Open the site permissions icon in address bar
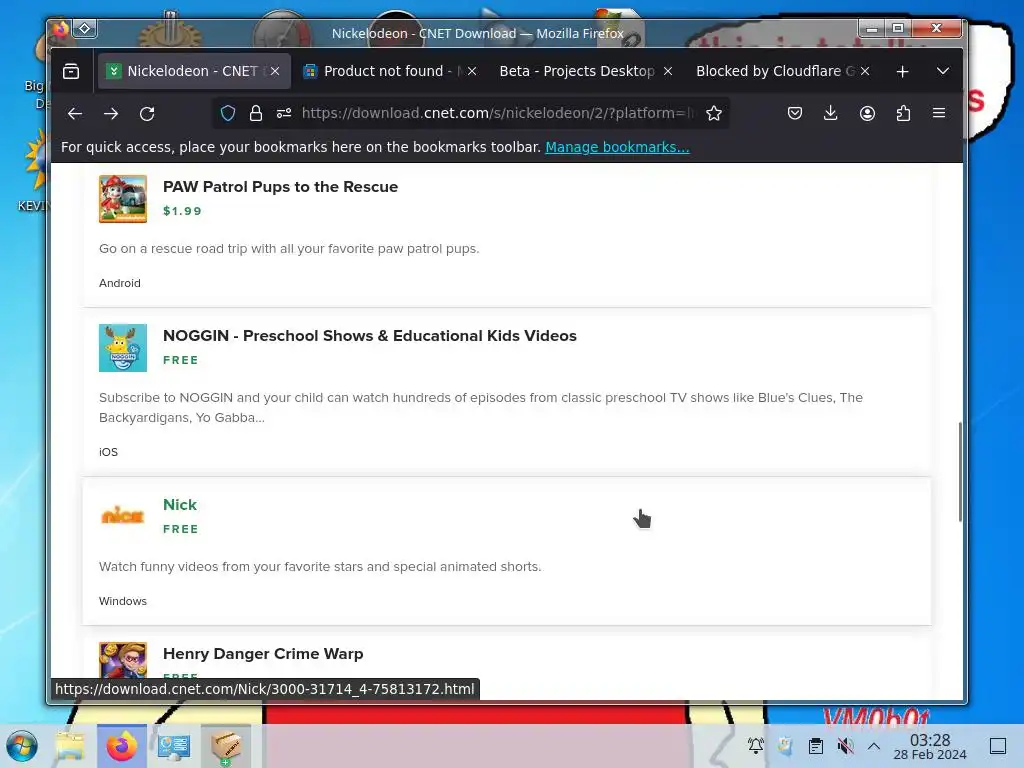 click(284, 114)
